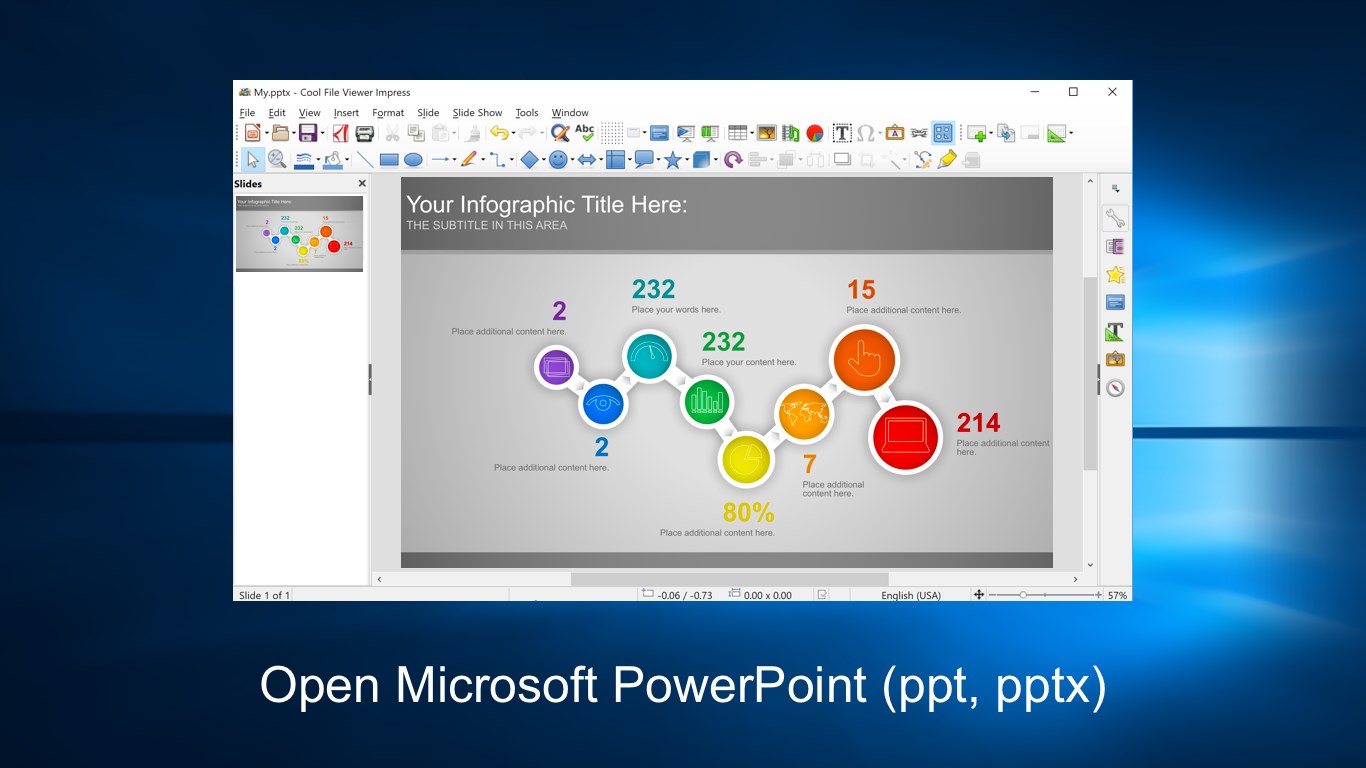Click the Open folder icon

click(281, 132)
